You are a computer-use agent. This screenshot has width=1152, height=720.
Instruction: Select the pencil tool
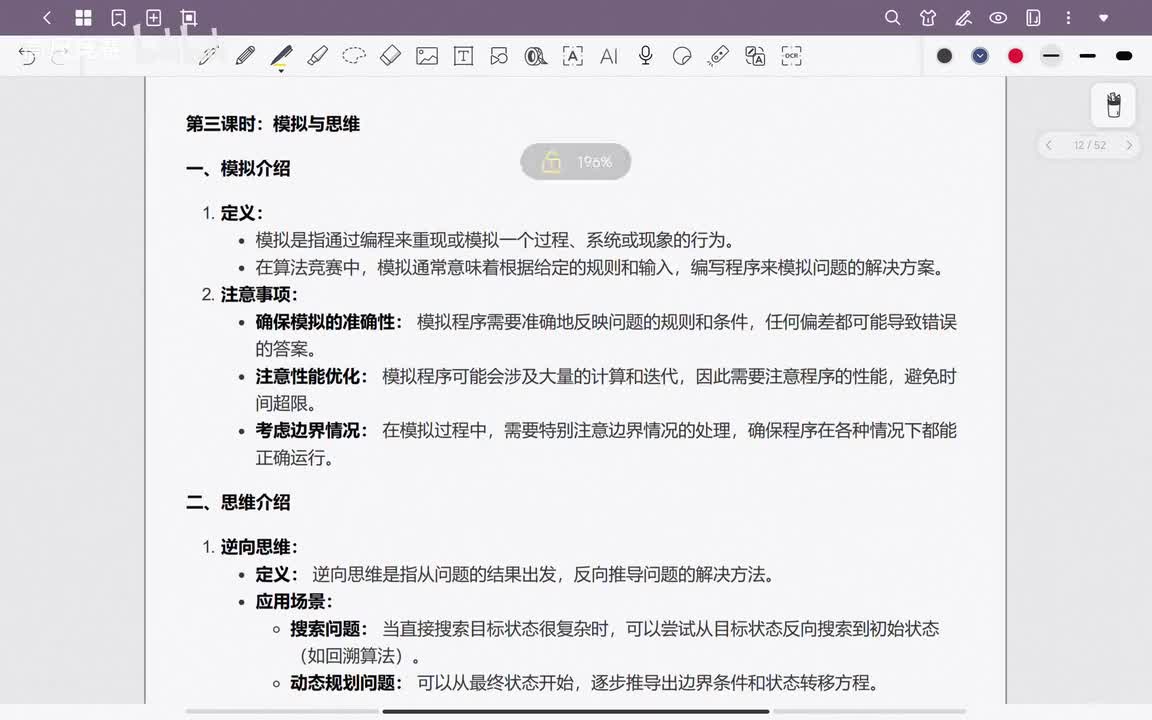(x=245, y=56)
